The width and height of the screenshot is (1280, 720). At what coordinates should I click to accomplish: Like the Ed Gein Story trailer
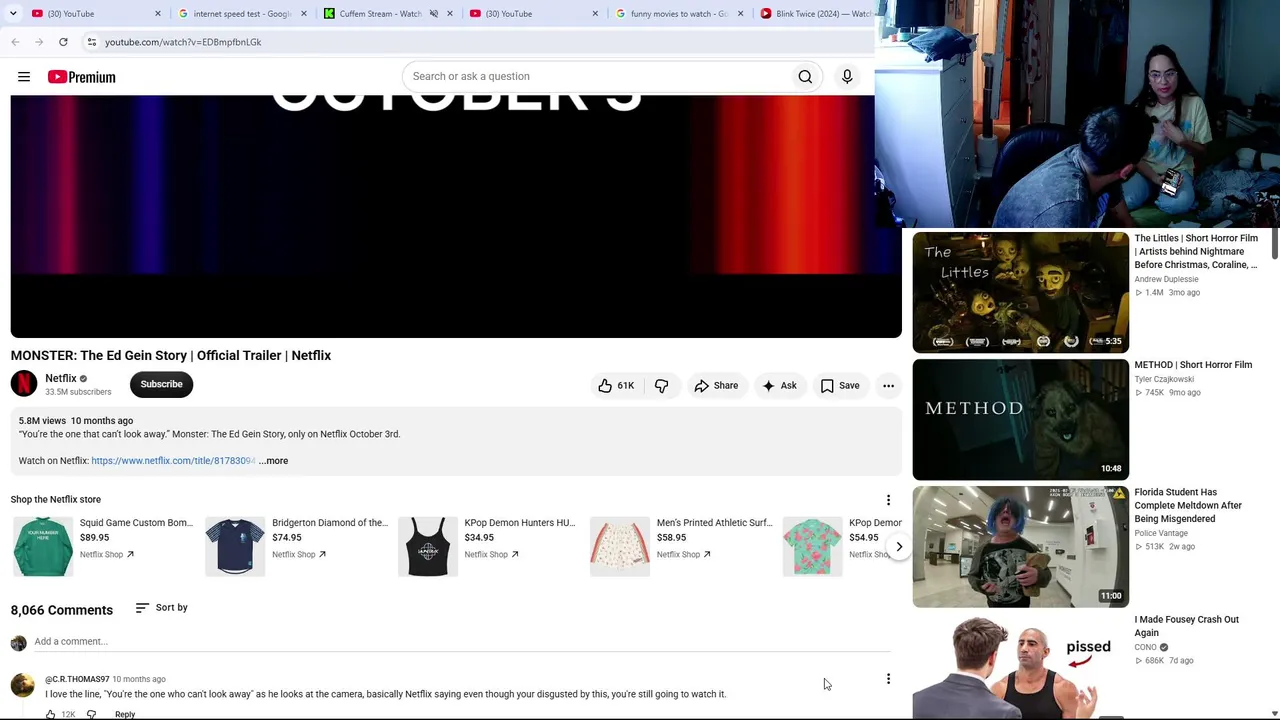tap(616, 385)
